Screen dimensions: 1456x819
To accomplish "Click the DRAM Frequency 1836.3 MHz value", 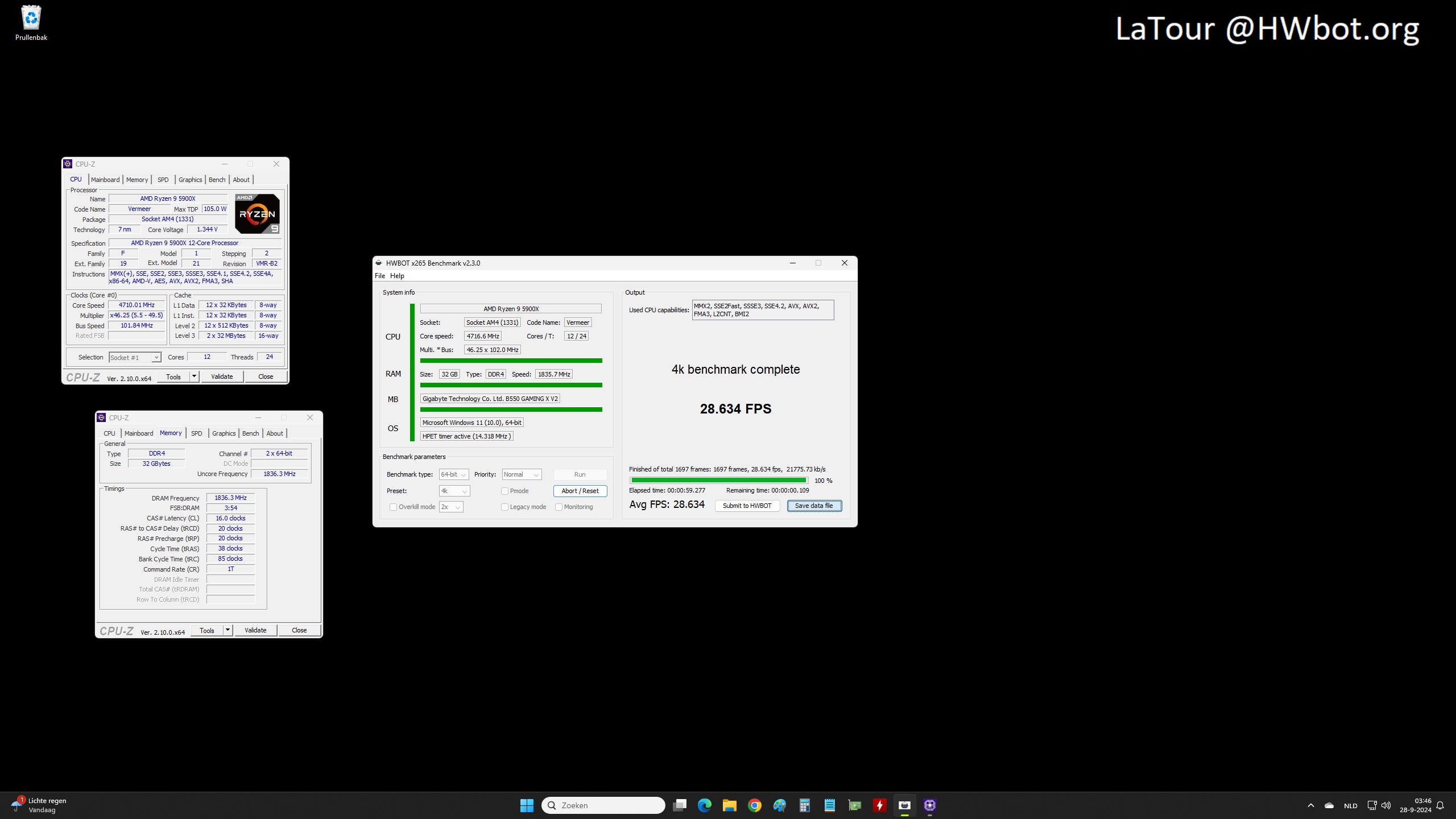I will (x=230, y=498).
